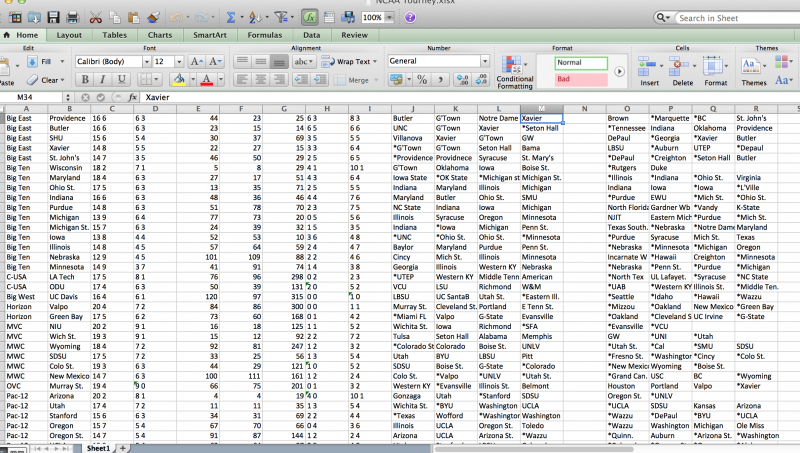Click the AutoSum sigma icon

pos(231,17)
